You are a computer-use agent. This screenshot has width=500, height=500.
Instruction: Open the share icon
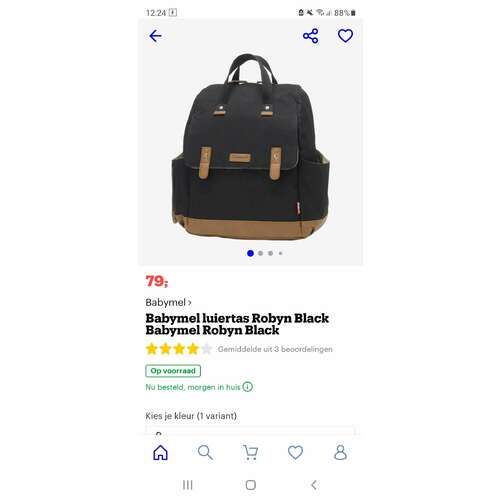pyautogui.click(x=310, y=36)
